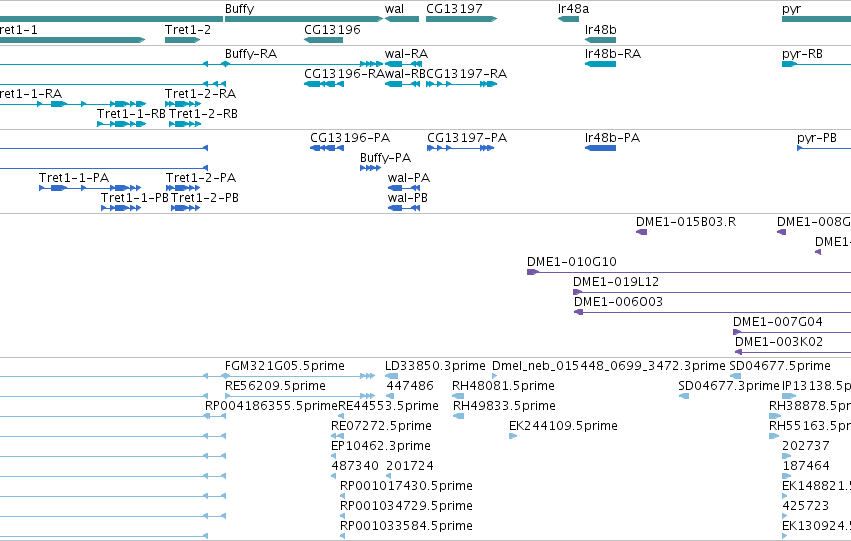Click the Buffy-PA protein label
This screenshot has height=541, width=851.
point(385,158)
